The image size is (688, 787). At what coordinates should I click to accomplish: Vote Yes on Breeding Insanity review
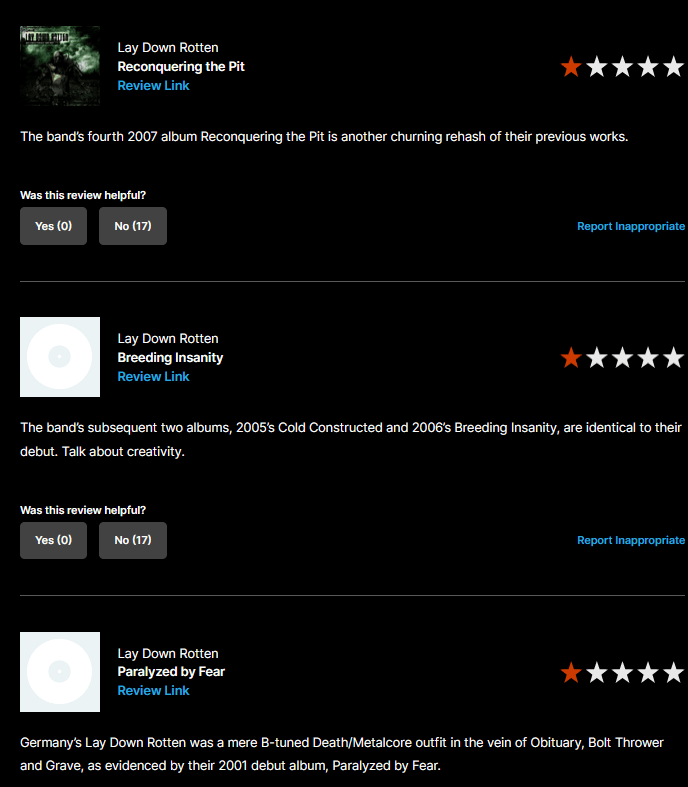[53, 540]
